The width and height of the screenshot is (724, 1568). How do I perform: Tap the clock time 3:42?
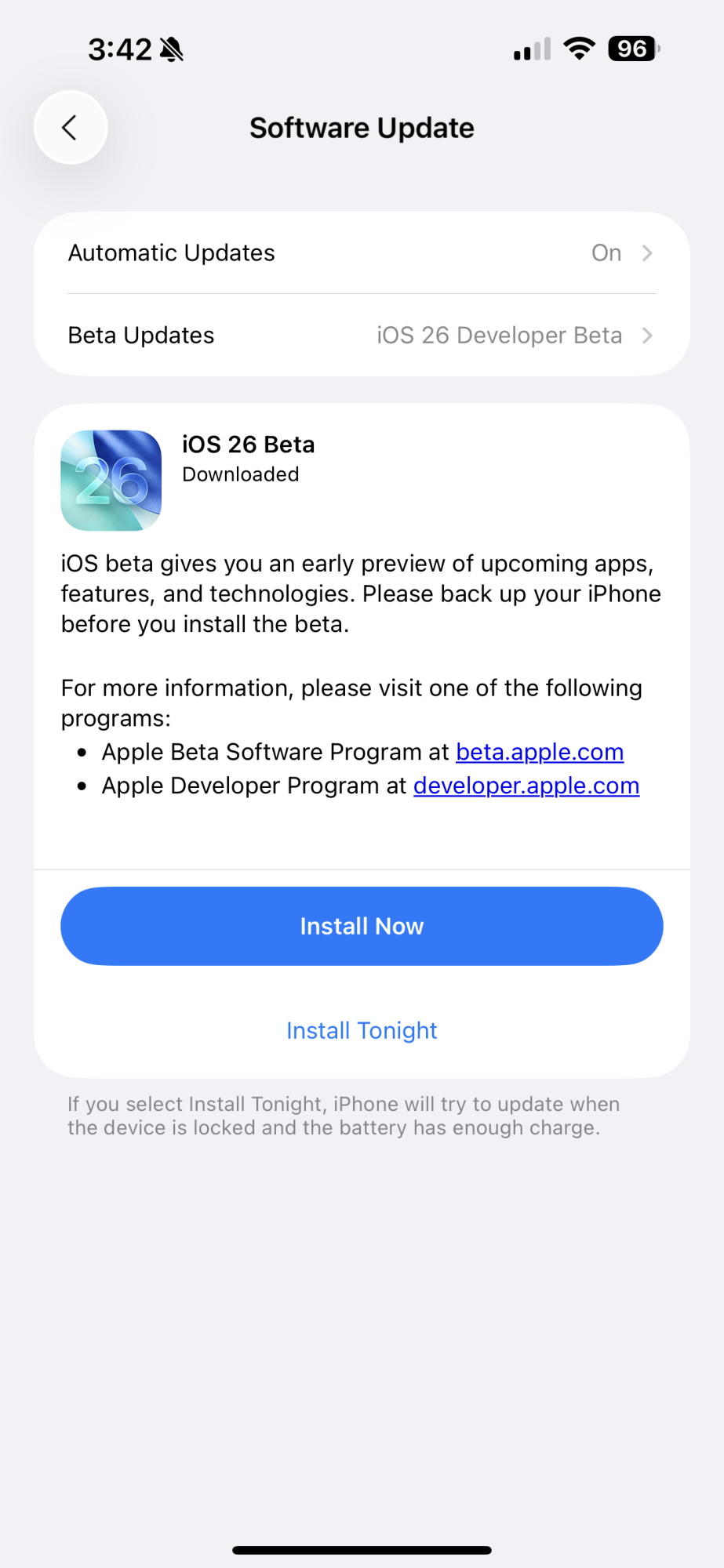[x=119, y=49]
